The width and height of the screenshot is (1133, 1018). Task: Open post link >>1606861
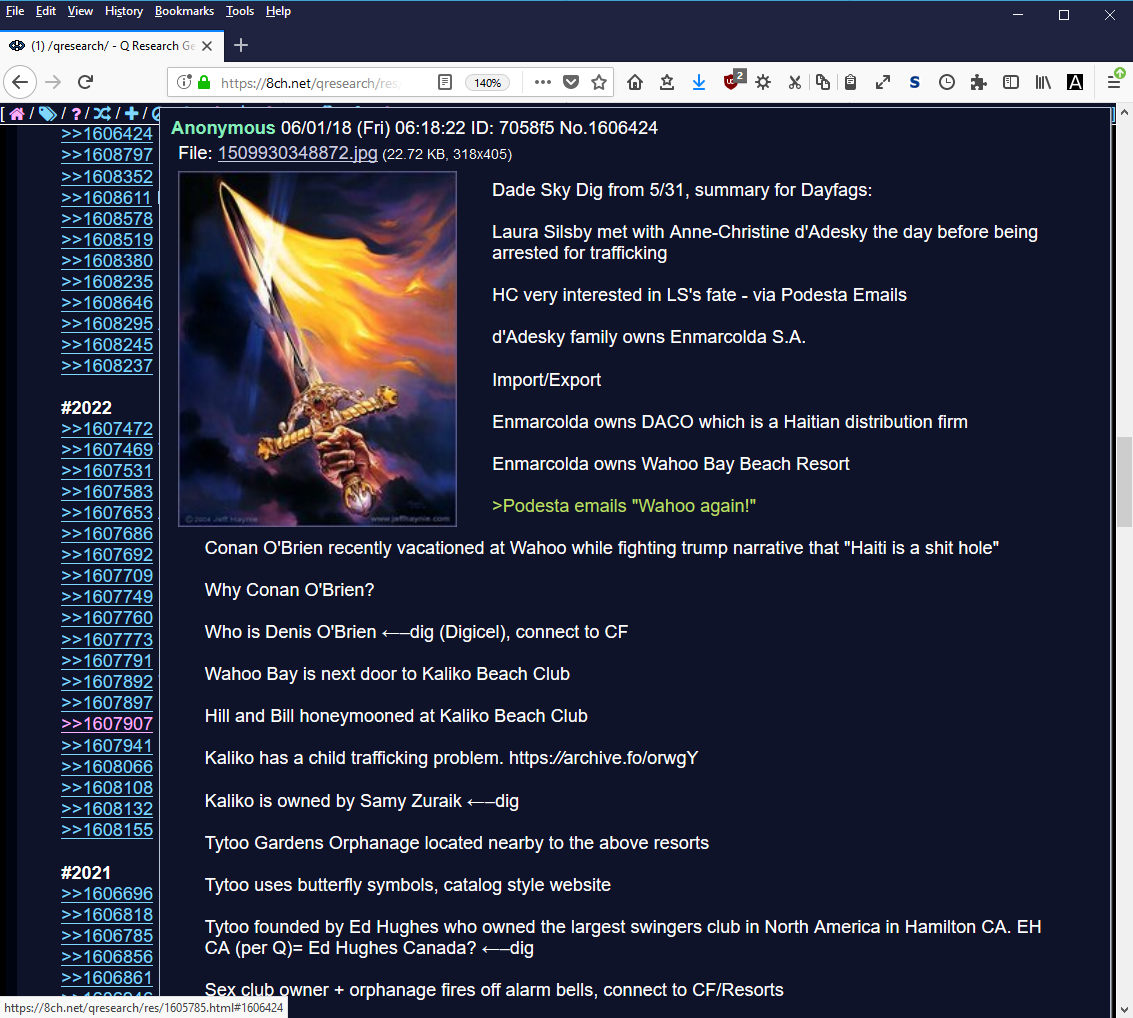pos(107,978)
